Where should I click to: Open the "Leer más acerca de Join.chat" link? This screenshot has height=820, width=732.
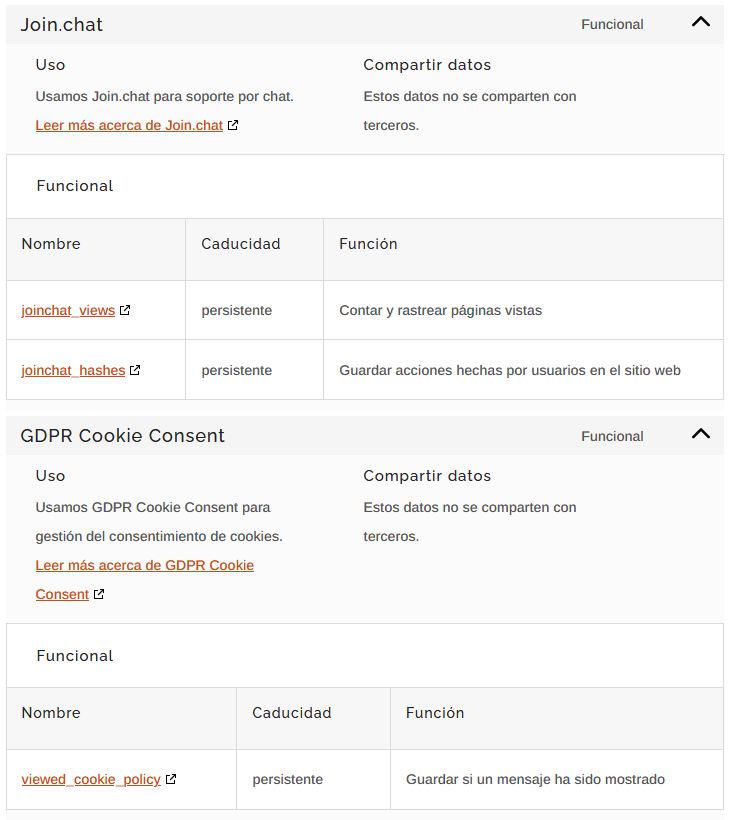[x=129, y=126]
